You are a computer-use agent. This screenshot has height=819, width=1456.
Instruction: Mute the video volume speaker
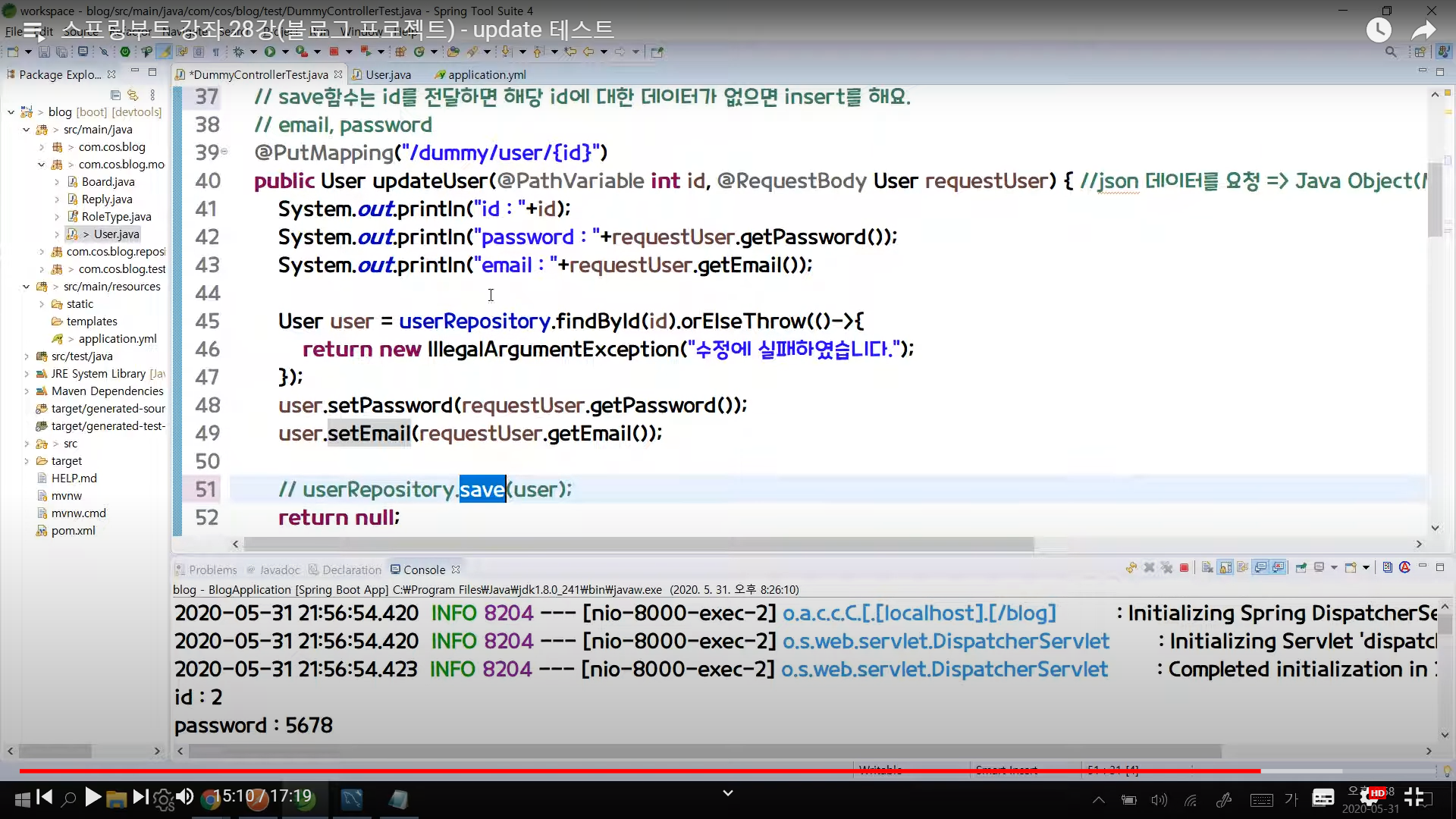click(x=185, y=797)
